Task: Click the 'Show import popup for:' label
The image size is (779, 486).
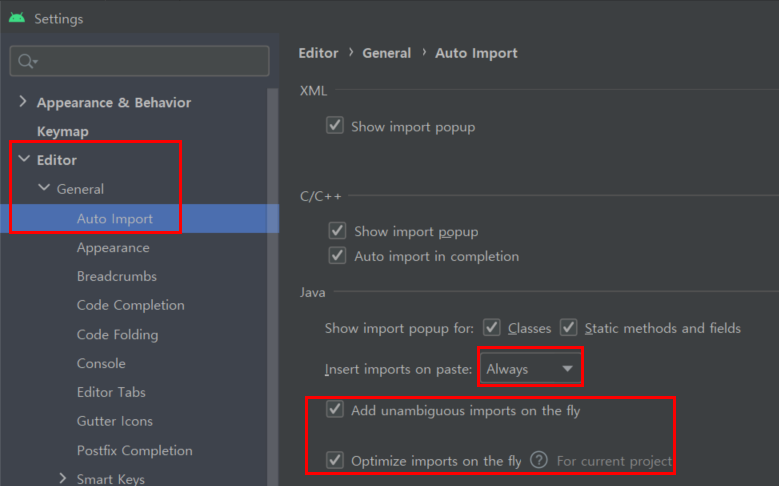Action: click(x=399, y=328)
